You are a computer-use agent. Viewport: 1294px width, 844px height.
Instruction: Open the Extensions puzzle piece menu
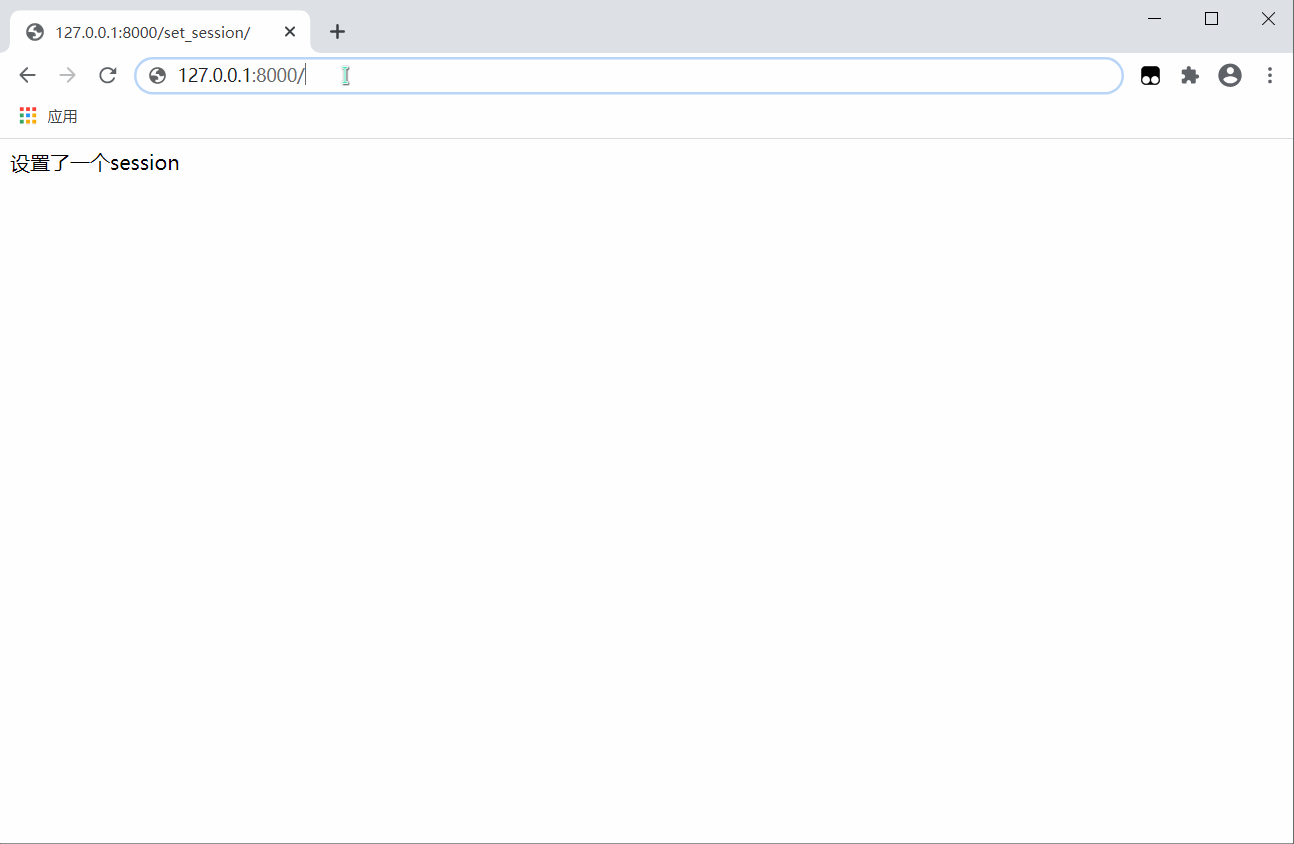coord(1190,75)
